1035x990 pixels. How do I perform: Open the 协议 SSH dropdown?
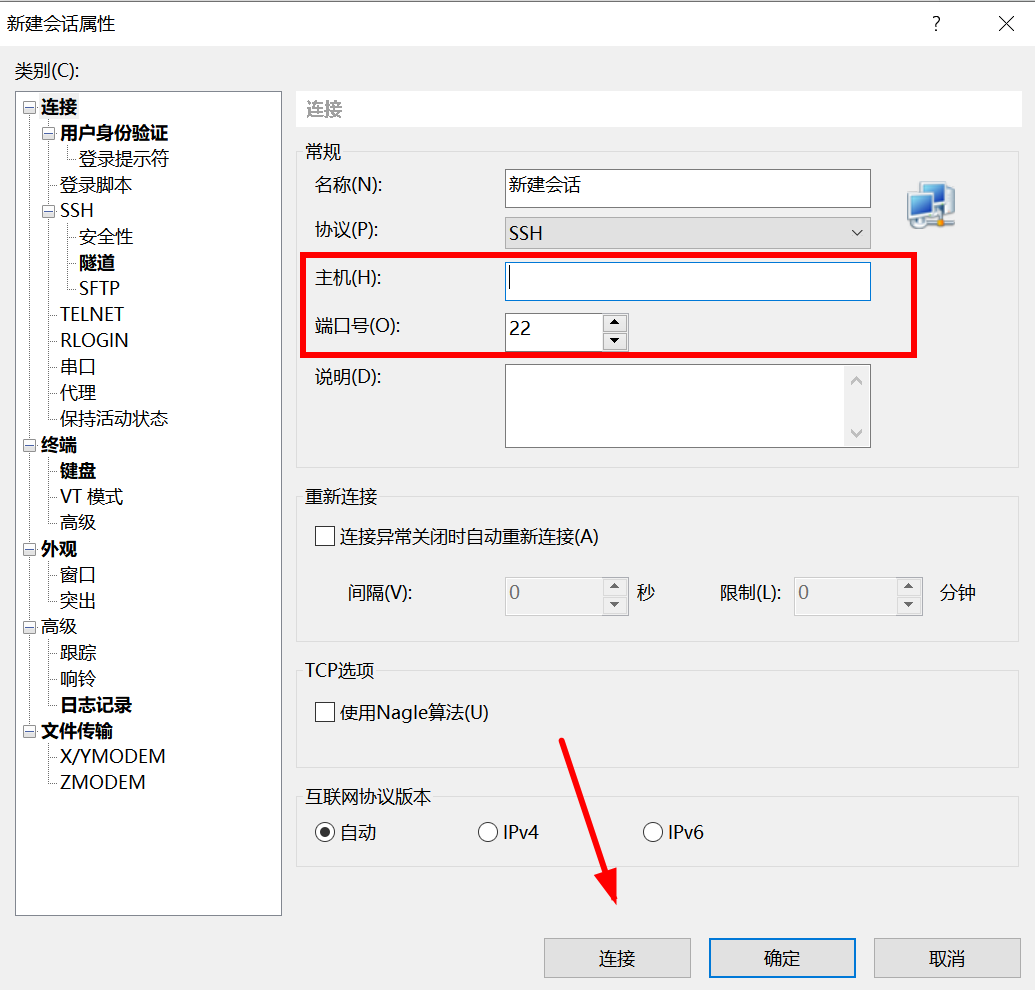[x=688, y=233]
